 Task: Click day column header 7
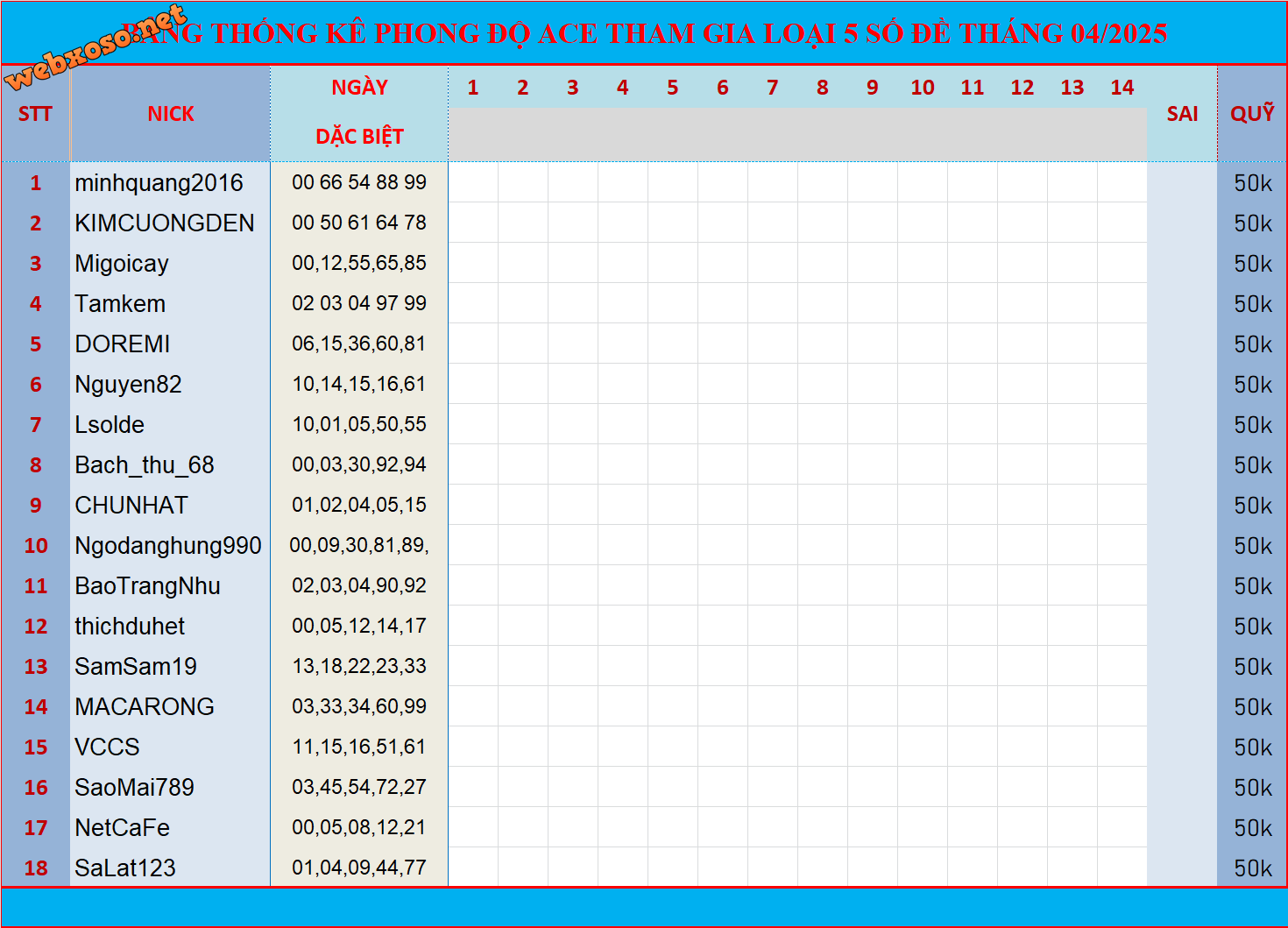(773, 88)
